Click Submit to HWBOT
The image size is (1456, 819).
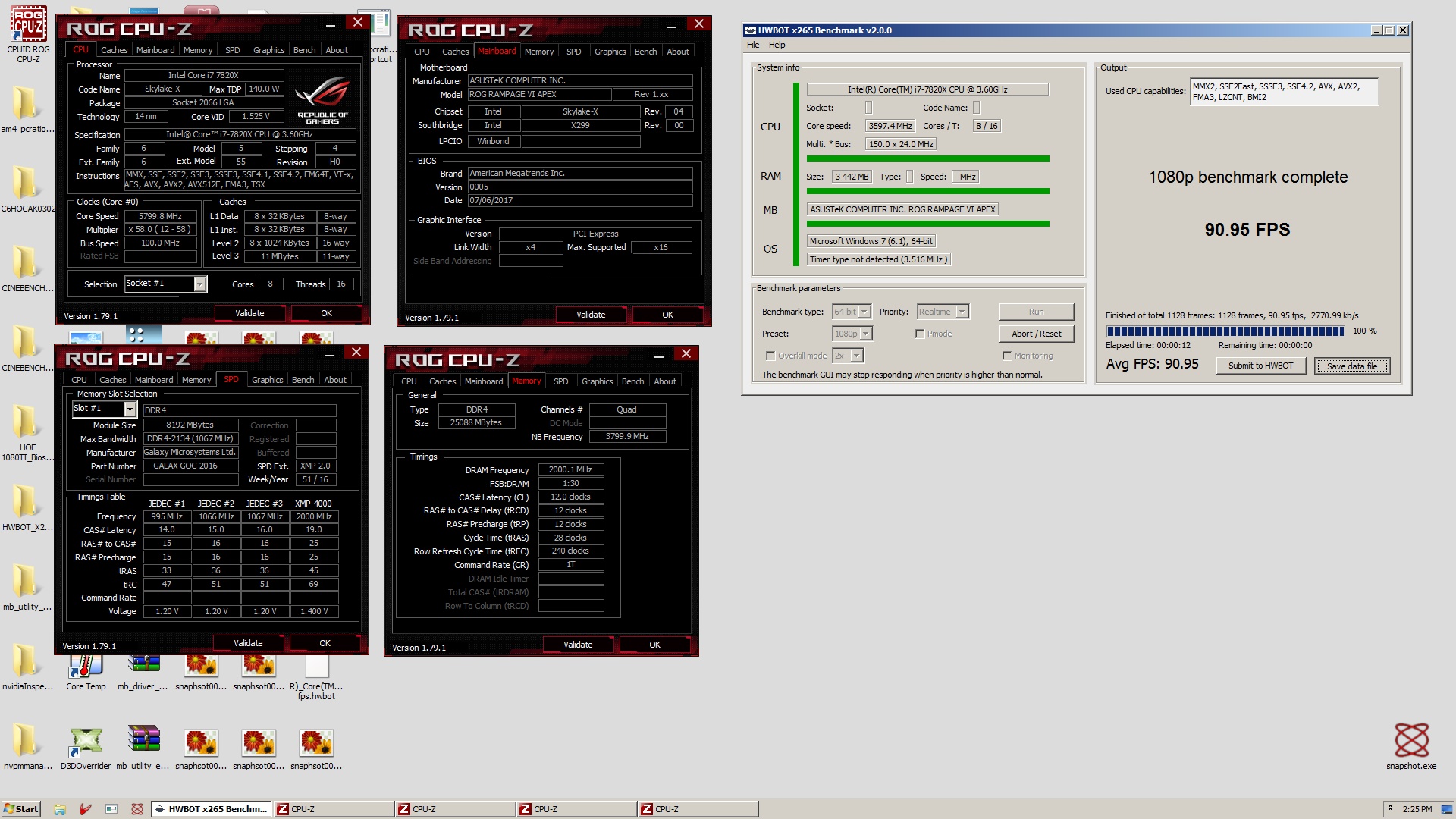[x=1260, y=366]
